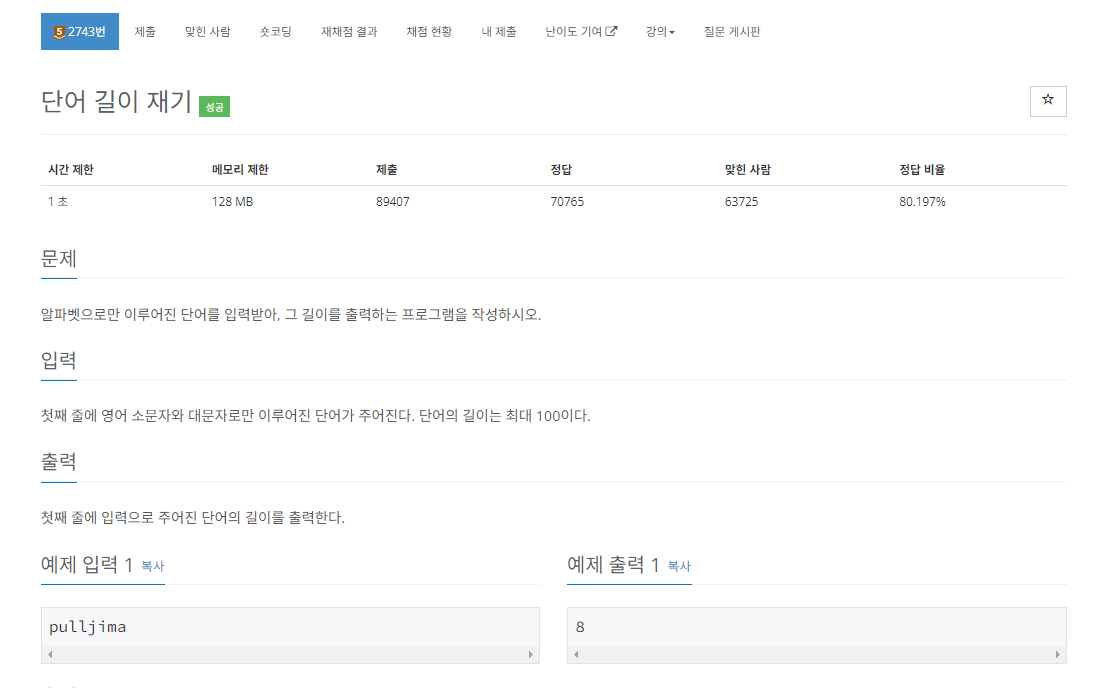The height and width of the screenshot is (688, 1101).
Task: Copy example output with 복사 link
Action: (679, 566)
